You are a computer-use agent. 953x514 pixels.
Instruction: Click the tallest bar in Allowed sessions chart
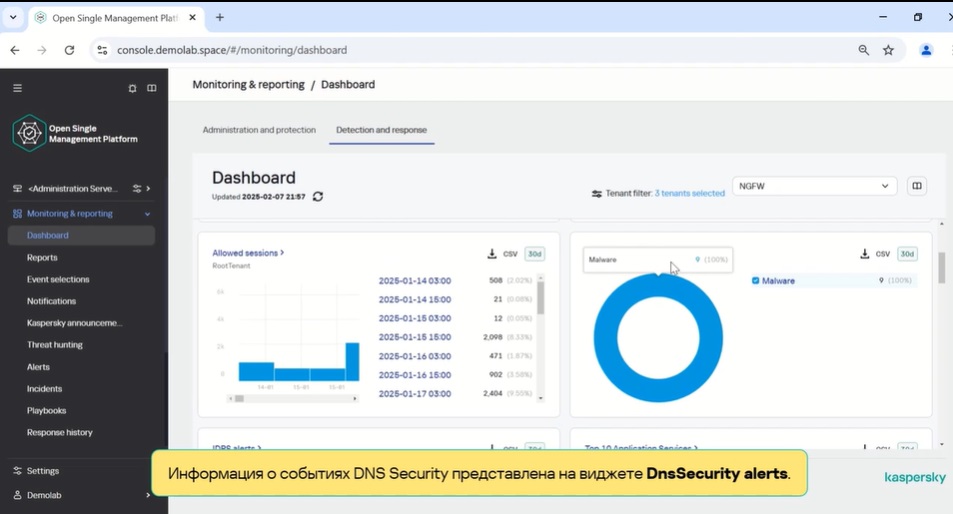tap(353, 362)
